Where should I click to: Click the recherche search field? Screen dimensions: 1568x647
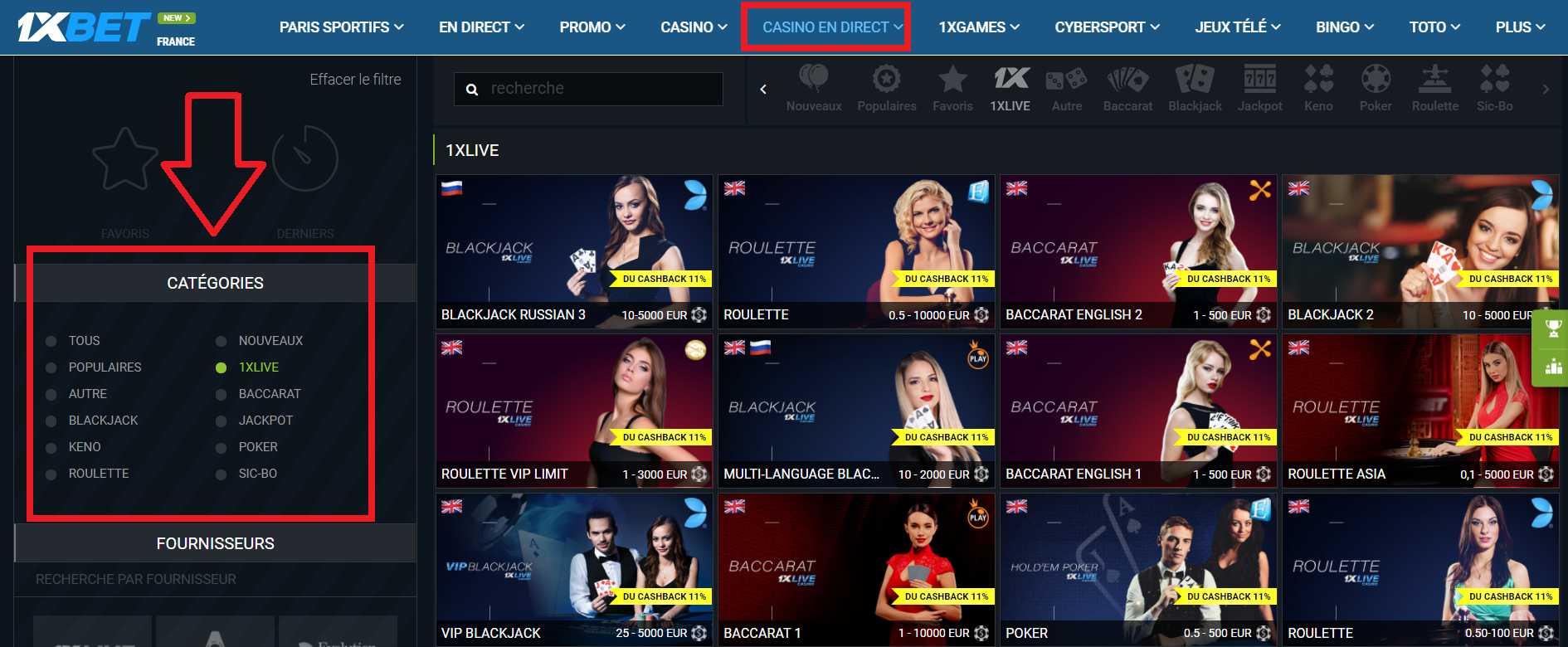point(588,89)
